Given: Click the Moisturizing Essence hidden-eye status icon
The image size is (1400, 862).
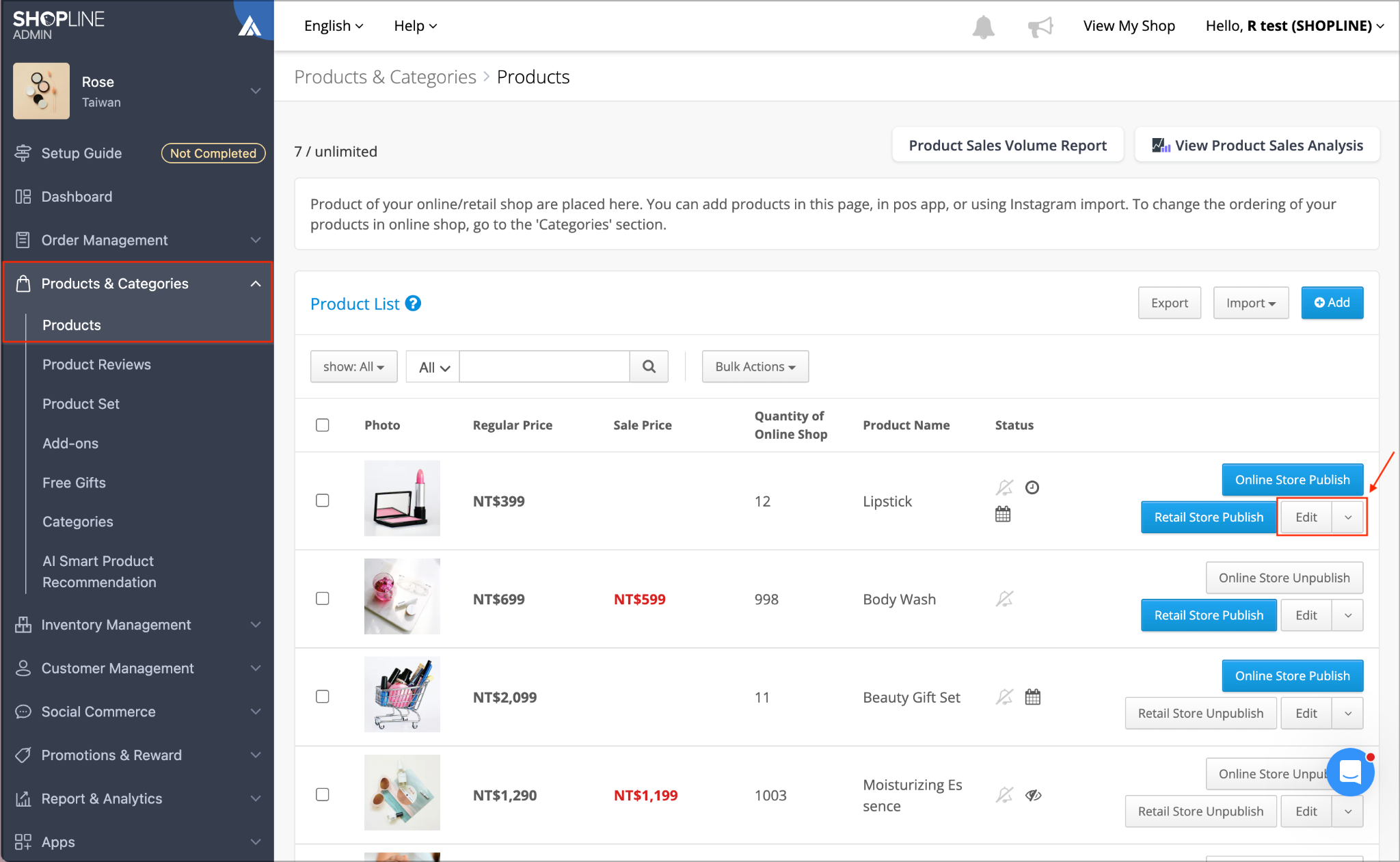Looking at the screenshot, I should point(1033,795).
